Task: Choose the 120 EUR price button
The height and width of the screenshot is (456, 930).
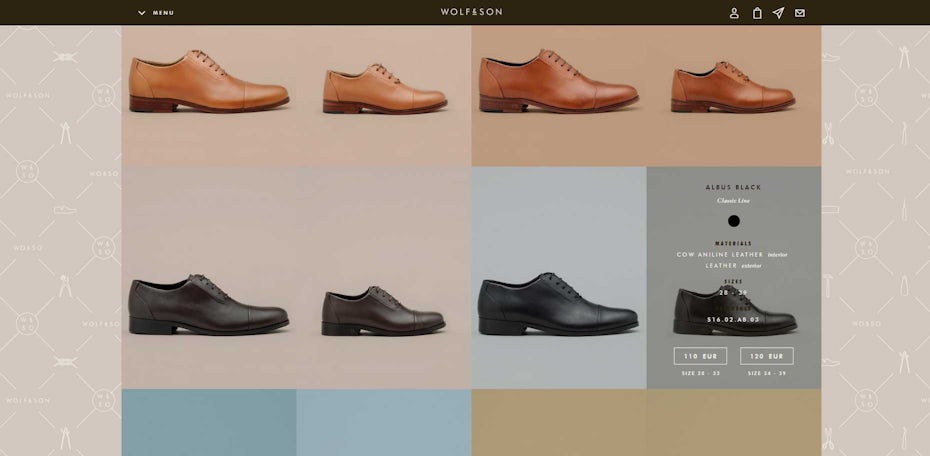Action: (x=766, y=356)
